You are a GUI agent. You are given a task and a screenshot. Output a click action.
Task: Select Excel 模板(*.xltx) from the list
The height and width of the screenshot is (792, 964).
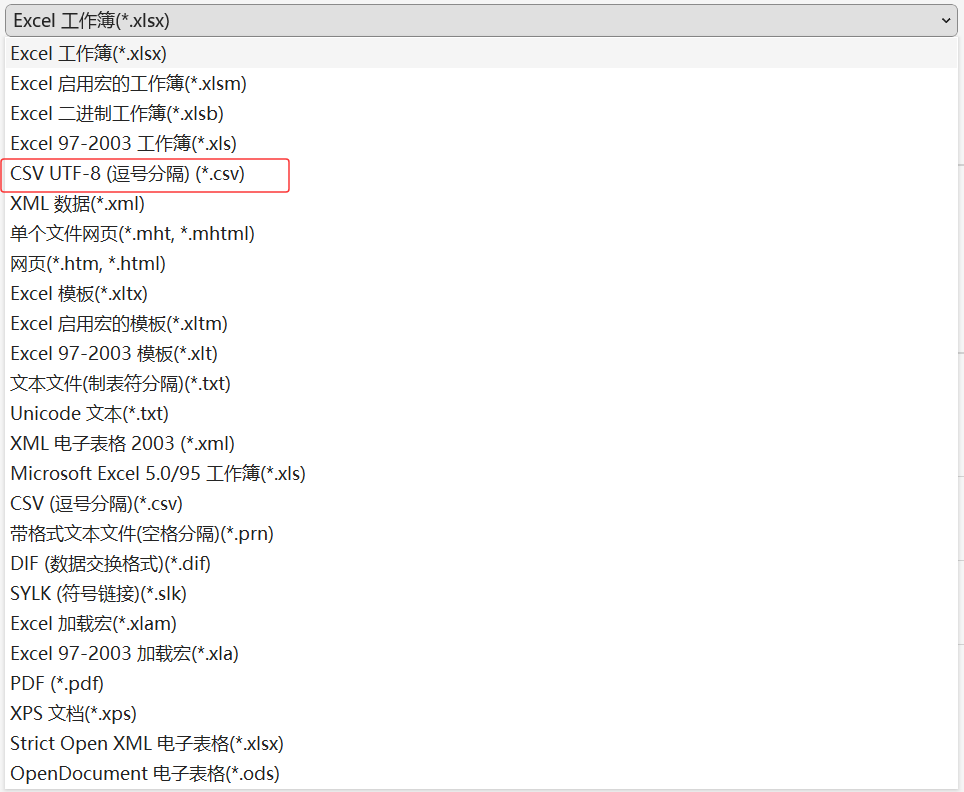[x=80, y=293]
